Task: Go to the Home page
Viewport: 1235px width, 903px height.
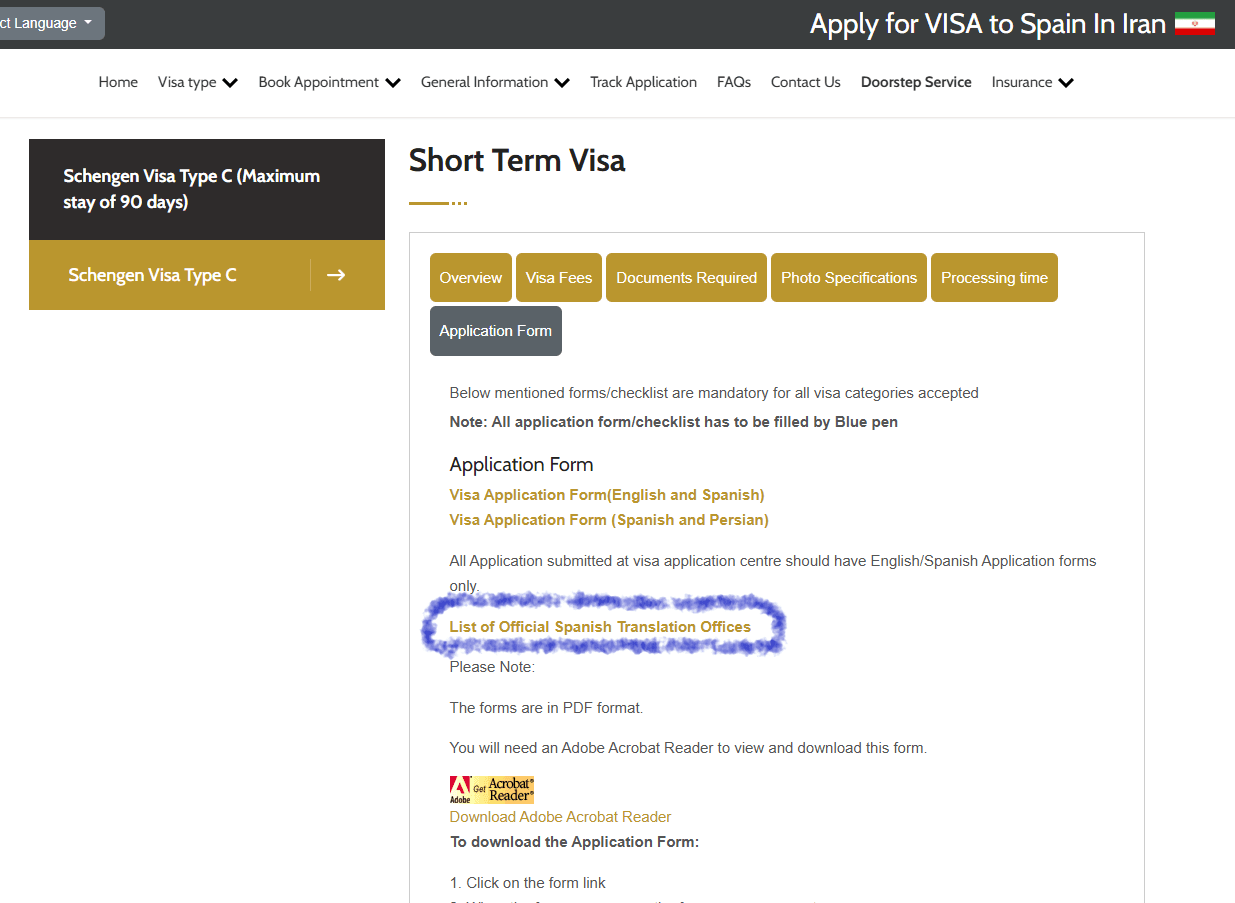Action: pos(118,83)
